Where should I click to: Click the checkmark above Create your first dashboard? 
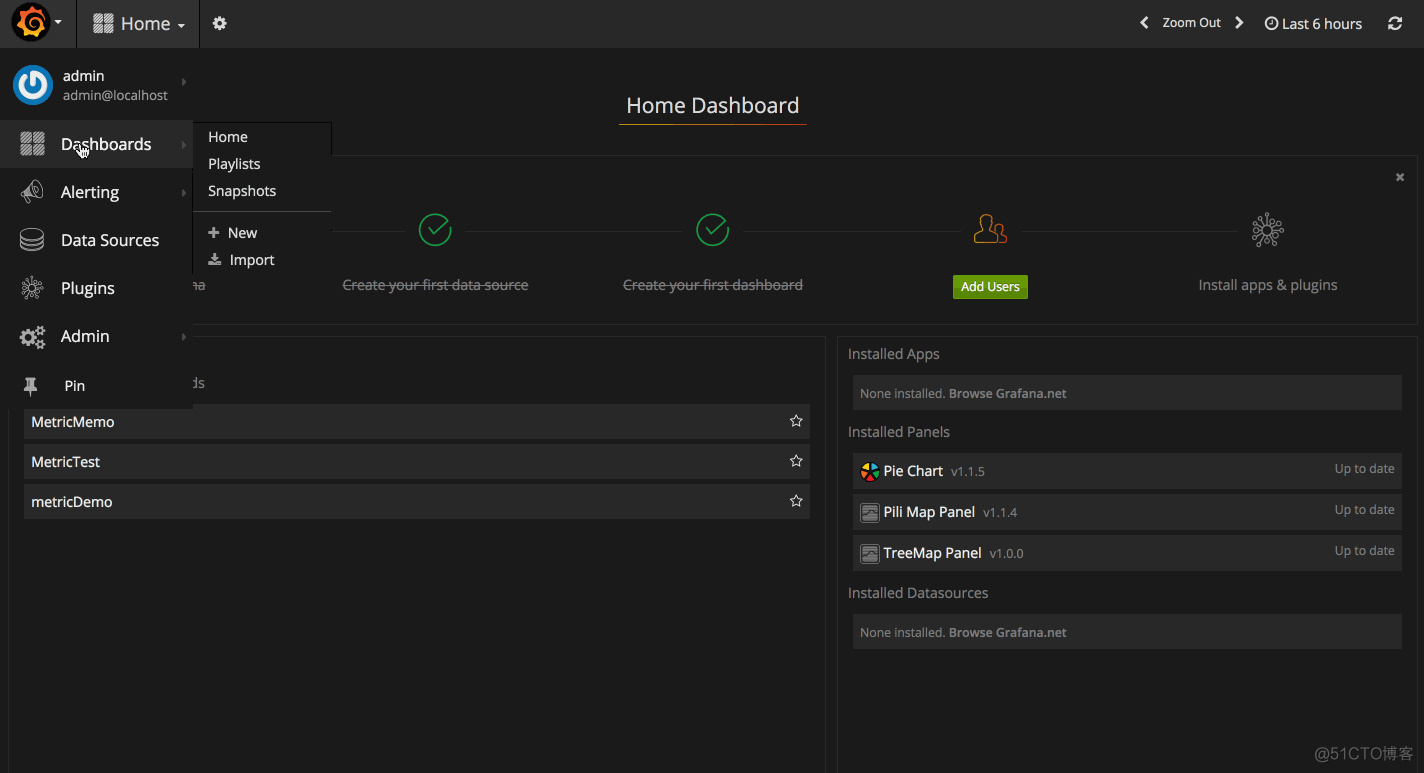click(712, 229)
